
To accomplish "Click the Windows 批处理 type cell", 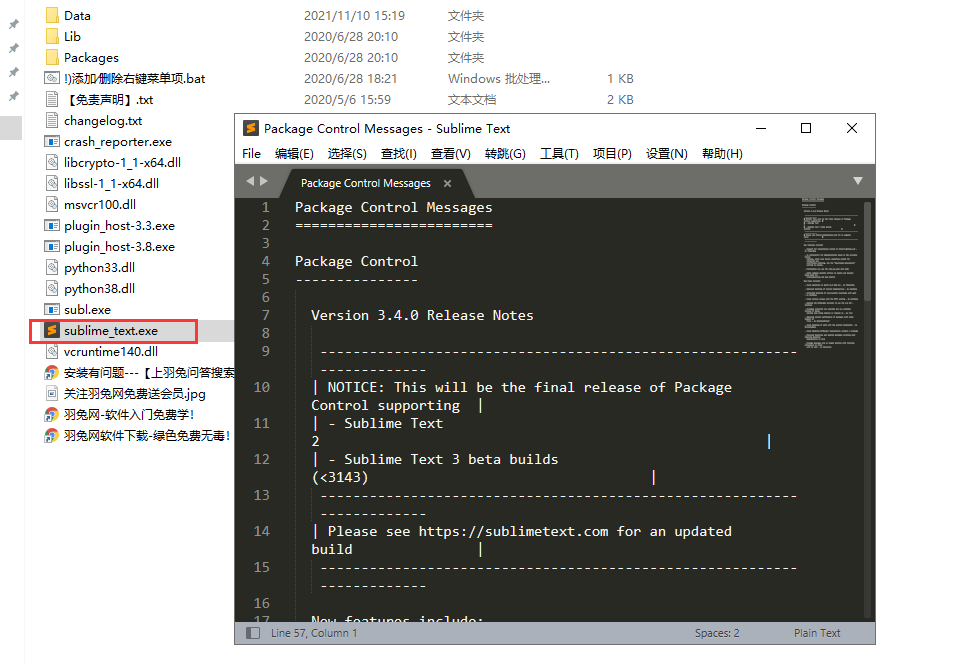I will (499, 79).
